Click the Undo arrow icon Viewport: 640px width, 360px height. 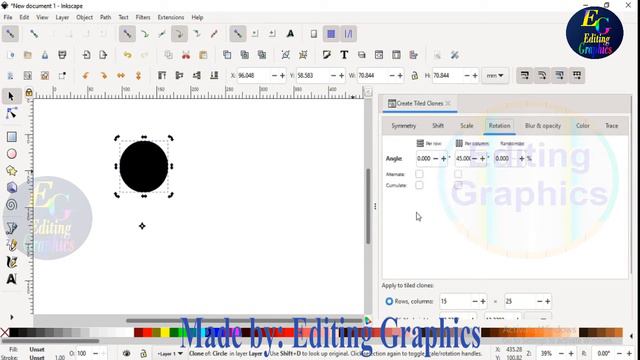click(127, 55)
